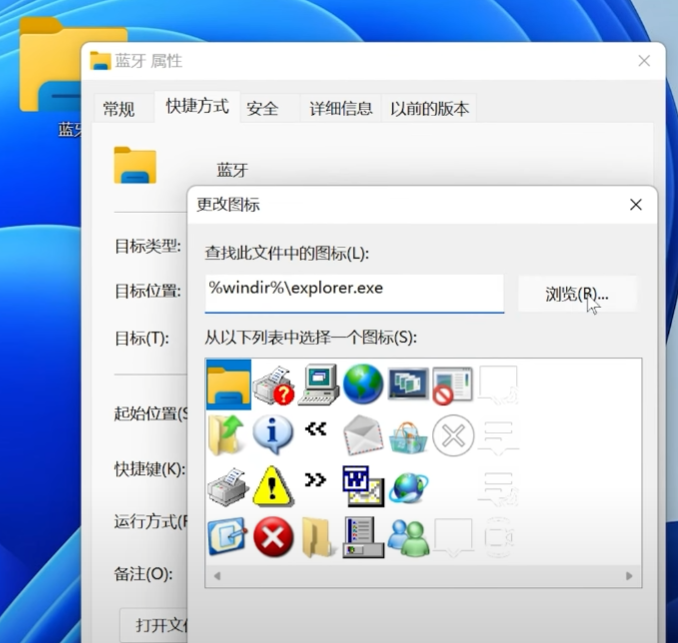Image resolution: width=678 pixels, height=643 pixels.
Task: Close the 更改图标 dialog
Action: (636, 205)
